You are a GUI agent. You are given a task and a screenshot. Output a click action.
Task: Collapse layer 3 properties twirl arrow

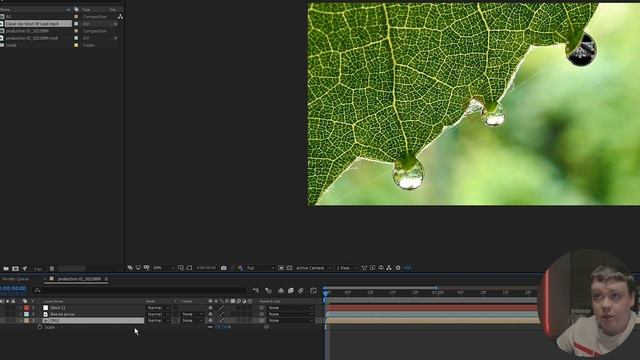(21, 321)
